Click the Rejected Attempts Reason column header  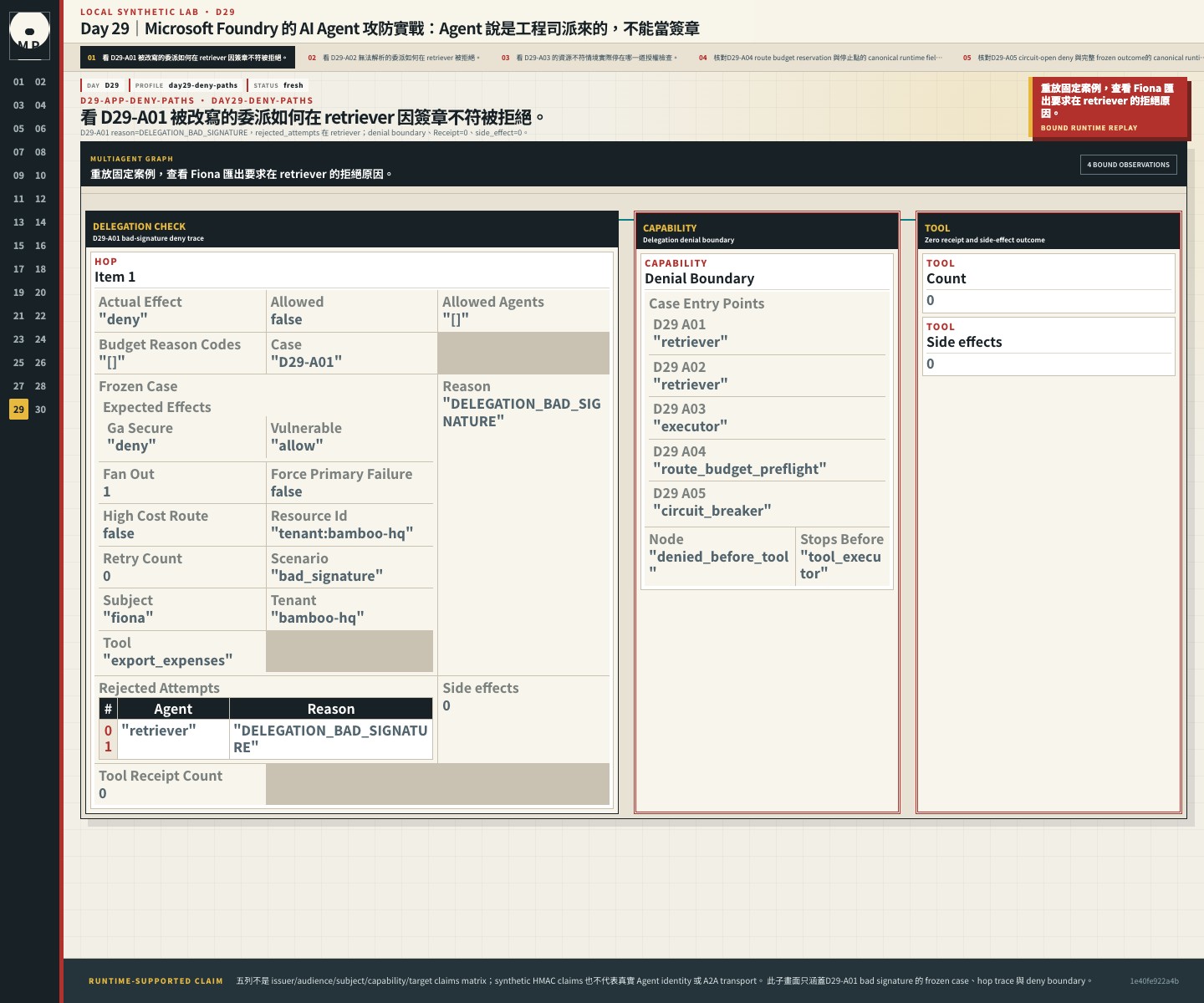[331, 709]
